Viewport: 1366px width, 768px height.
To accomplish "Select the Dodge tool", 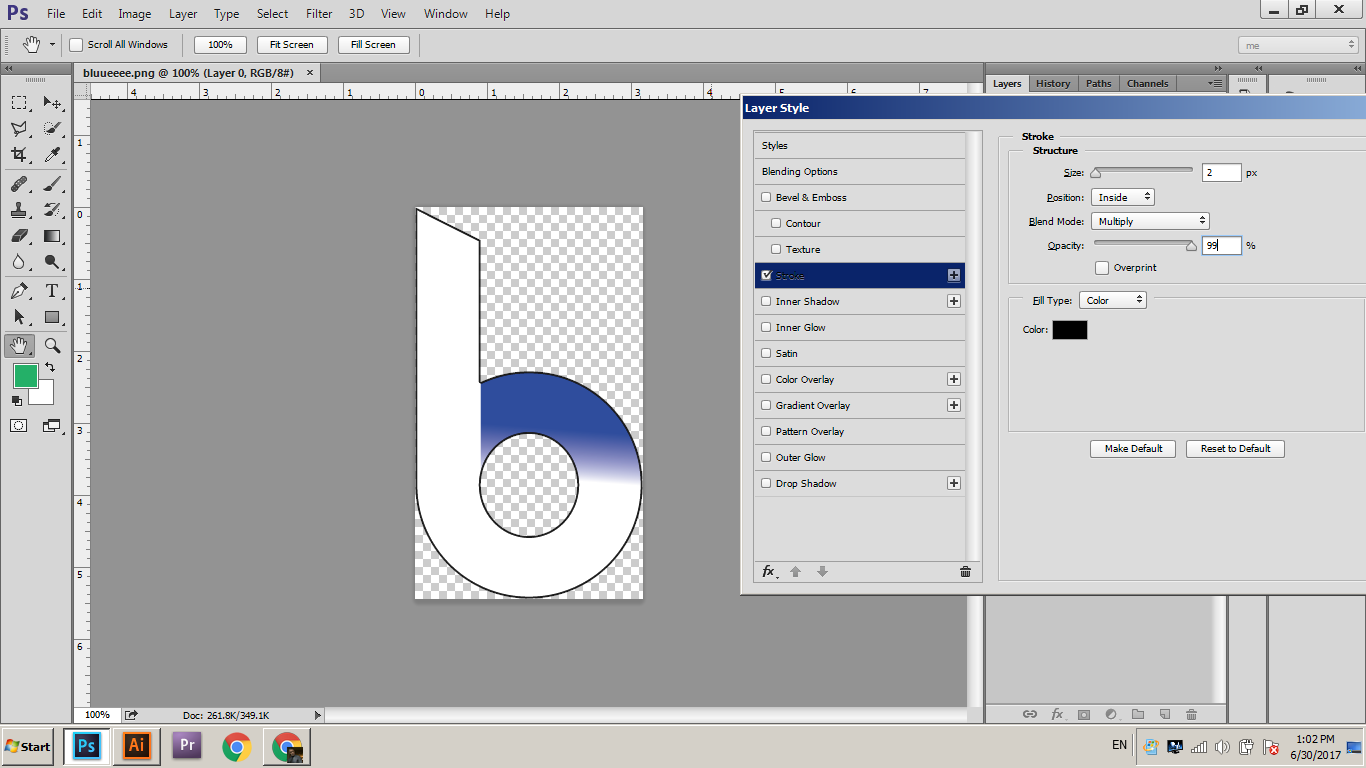I will pos(52,262).
